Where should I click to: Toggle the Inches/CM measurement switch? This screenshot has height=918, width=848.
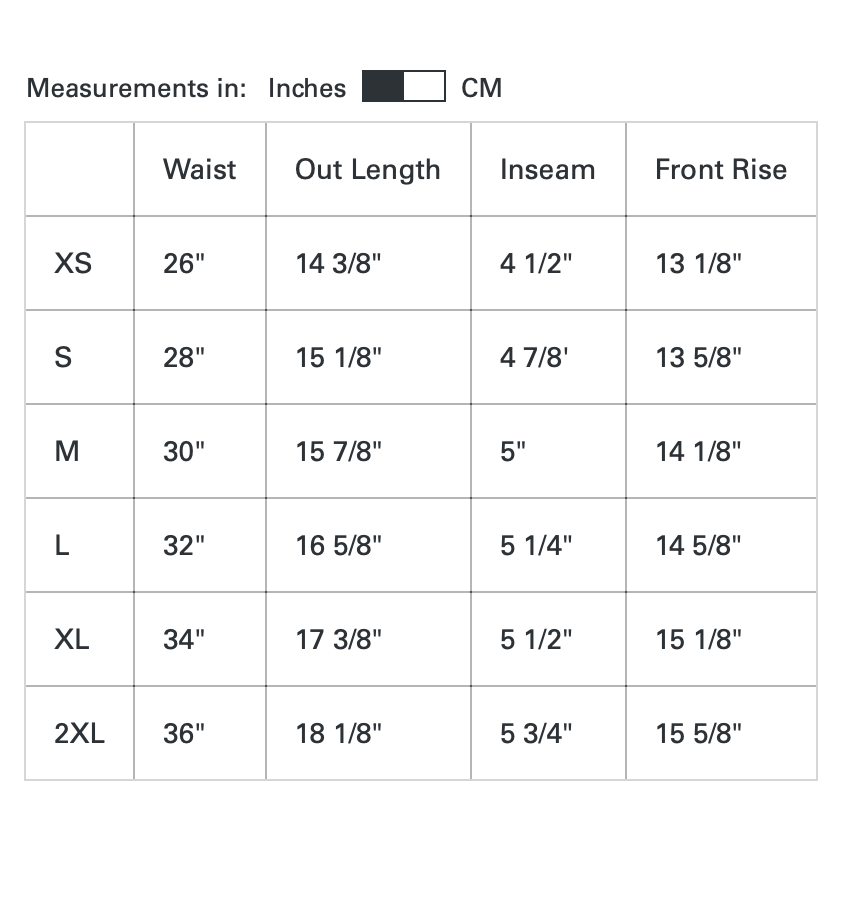click(403, 87)
